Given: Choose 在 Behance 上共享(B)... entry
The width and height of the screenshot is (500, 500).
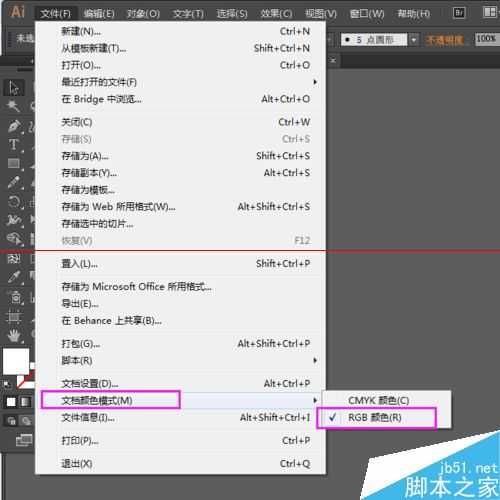Looking at the screenshot, I should [180, 321].
